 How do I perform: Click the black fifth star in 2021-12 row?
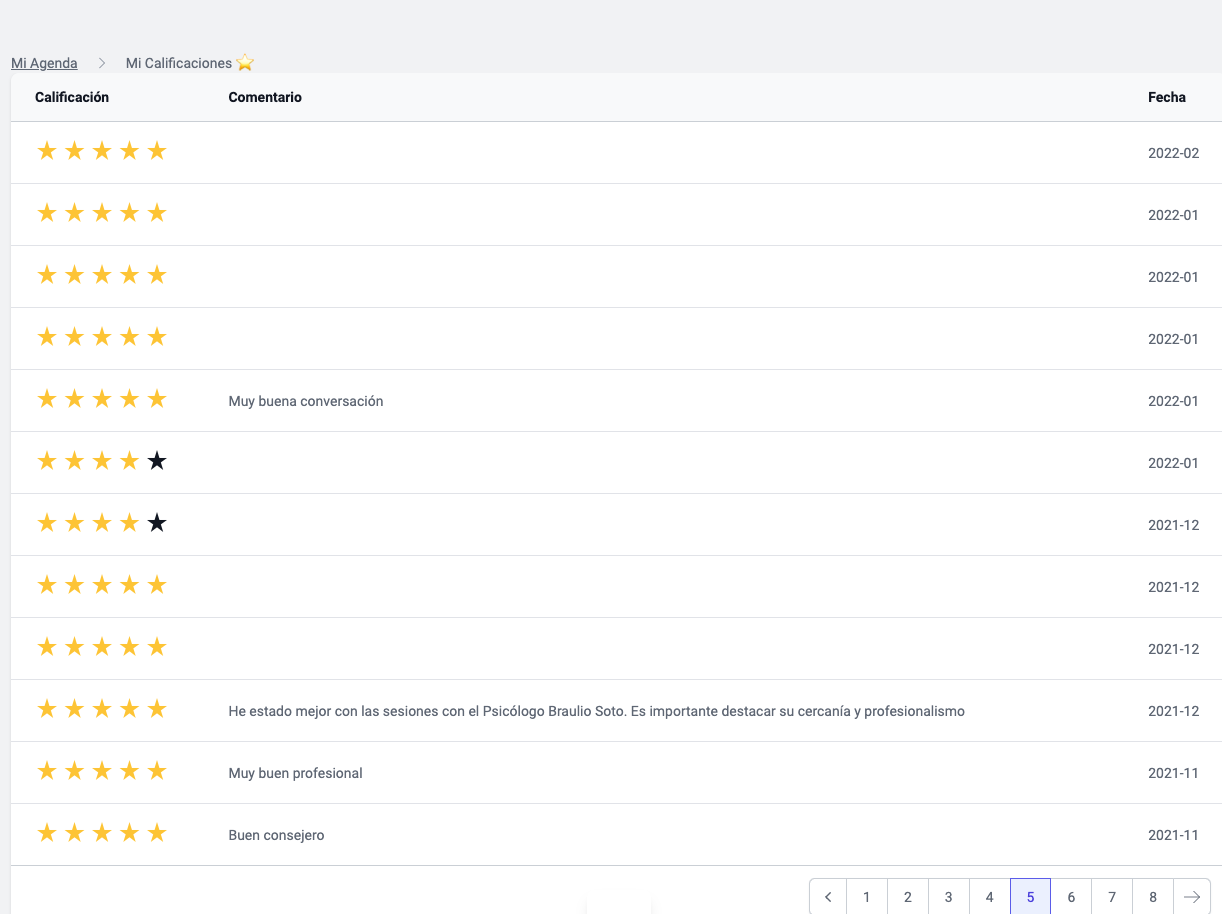pyautogui.click(x=157, y=523)
